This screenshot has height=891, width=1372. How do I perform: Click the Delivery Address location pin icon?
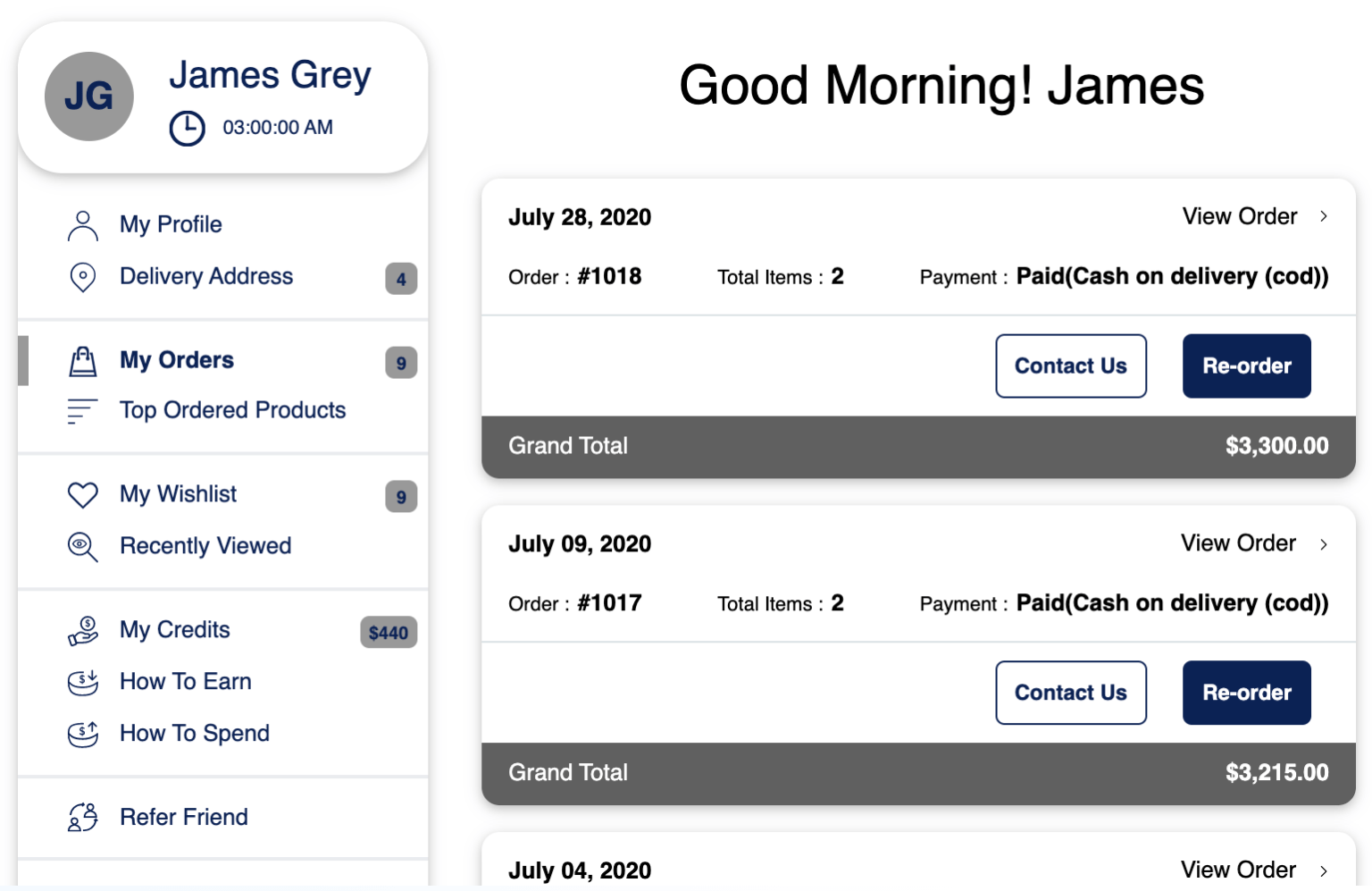(83, 277)
